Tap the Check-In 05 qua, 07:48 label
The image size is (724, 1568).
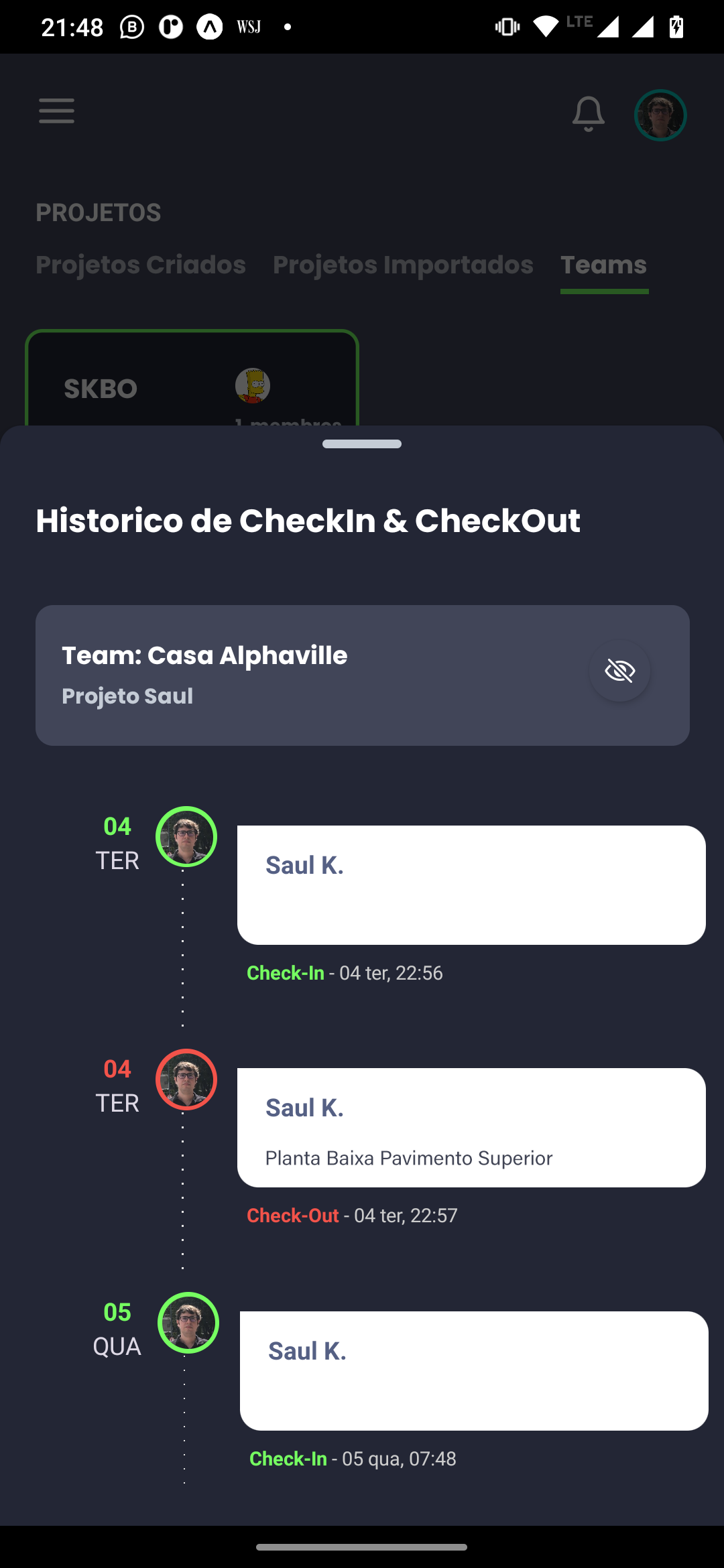[353, 1459]
